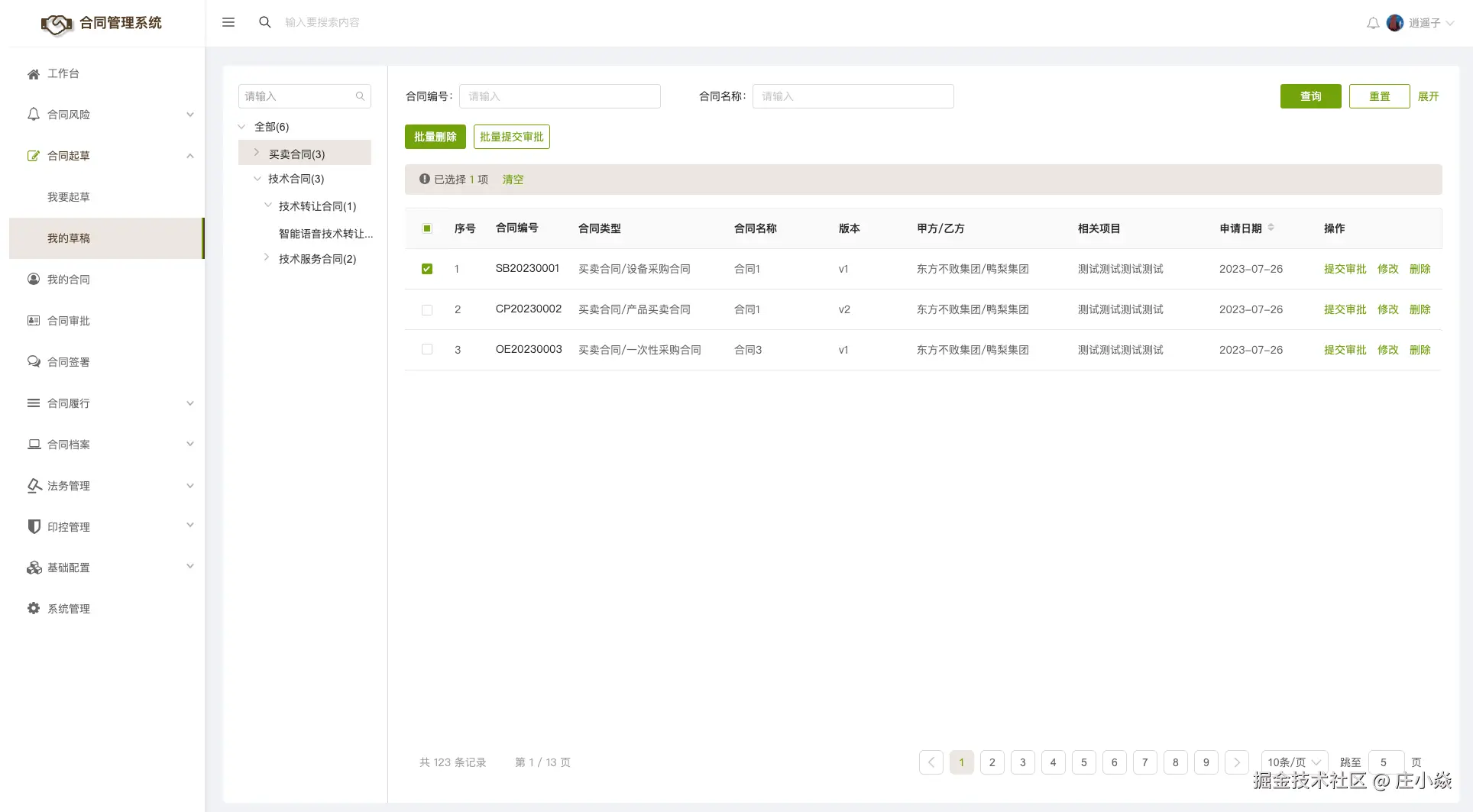The image size is (1473, 812).
Task: Click the 批量删除 button
Action: (x=435, y=137)
